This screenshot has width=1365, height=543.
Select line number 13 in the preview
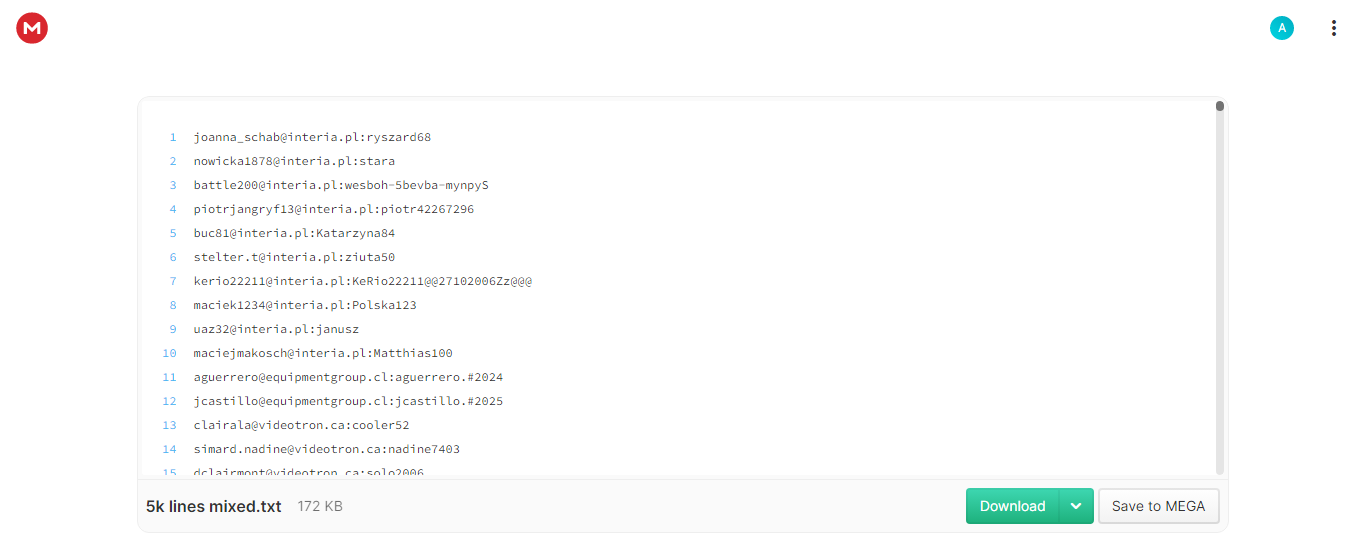tap(170, 425)
